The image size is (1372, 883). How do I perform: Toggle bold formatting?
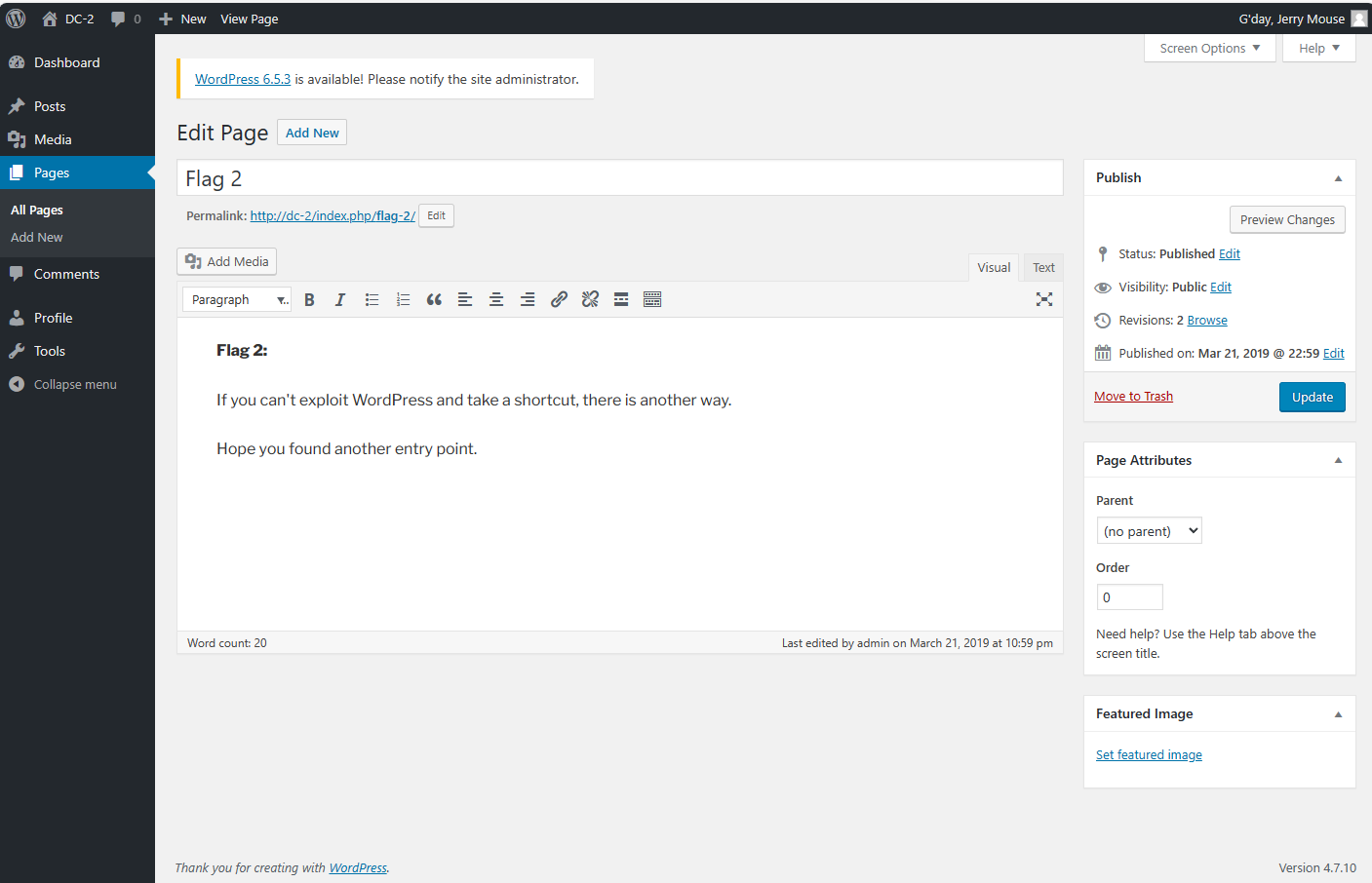coord(309,299)
